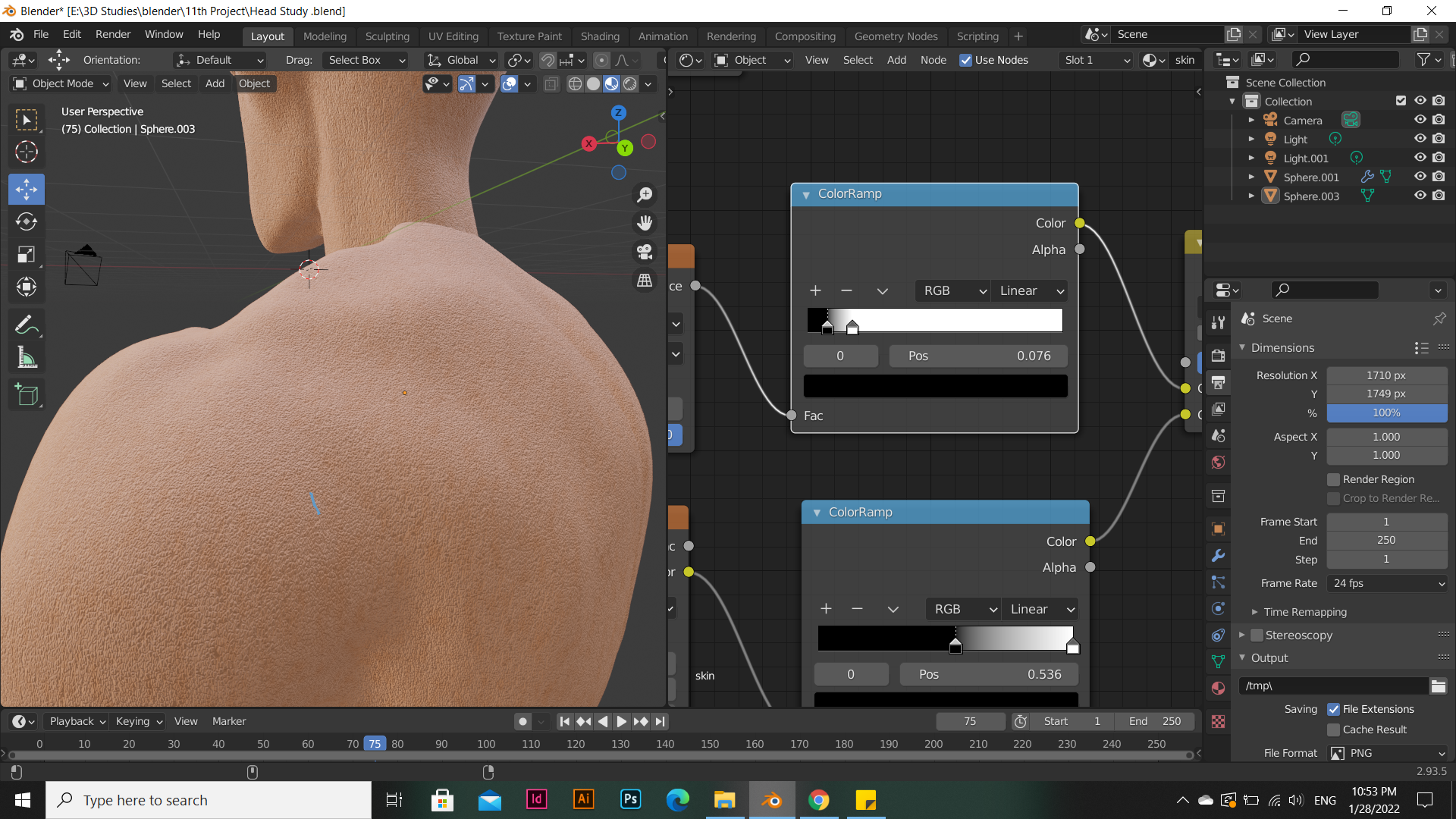Open the Render menu
1456x819 pixels.
coord(112,34)
